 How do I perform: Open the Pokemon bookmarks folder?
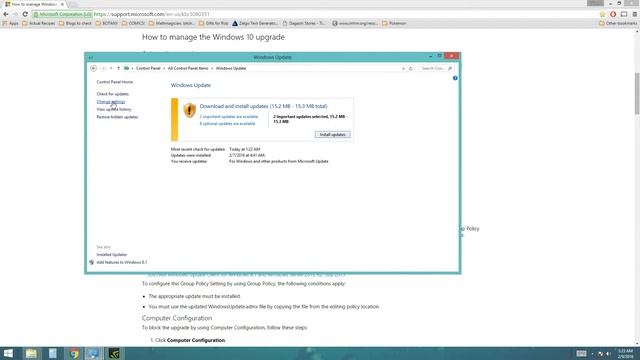point(394,23)
